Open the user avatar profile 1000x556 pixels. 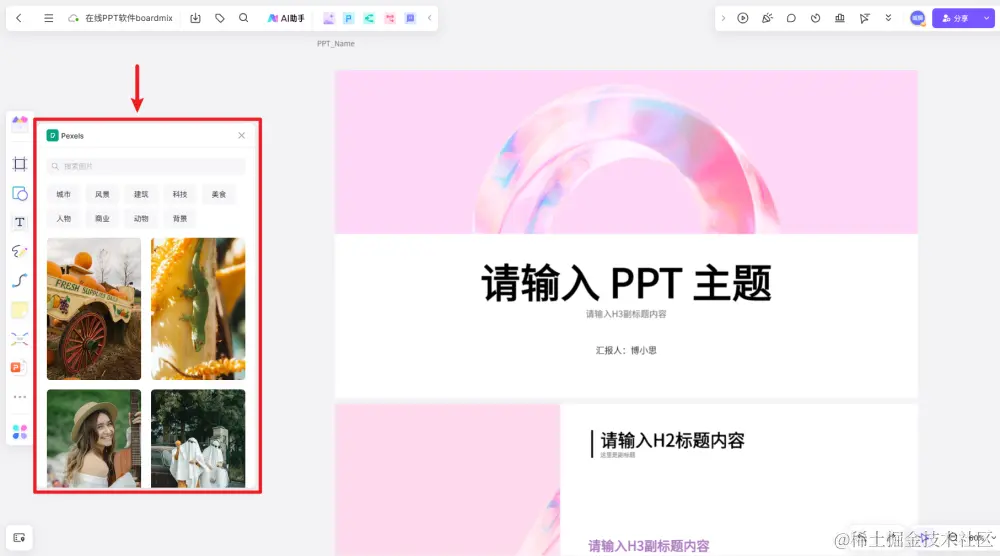tap(918, 18)
